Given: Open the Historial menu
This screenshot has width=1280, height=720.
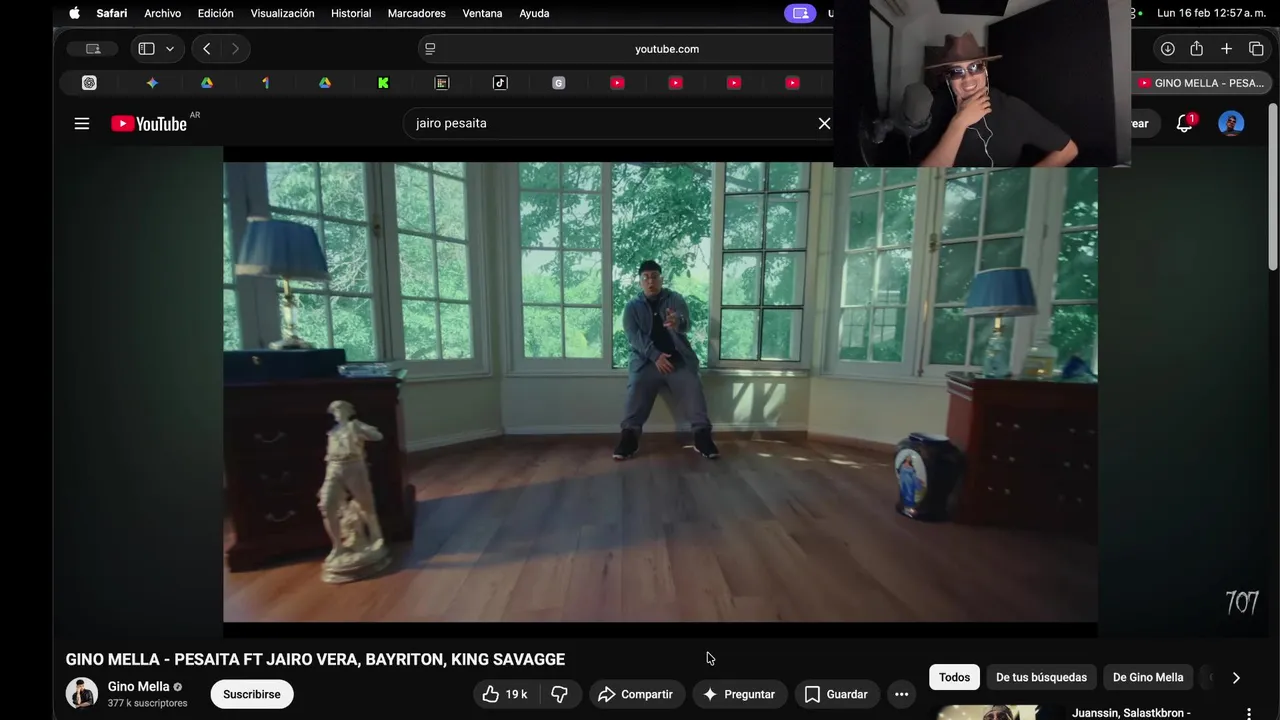Looking at the screenshot, I should click(x=351, y=13).
